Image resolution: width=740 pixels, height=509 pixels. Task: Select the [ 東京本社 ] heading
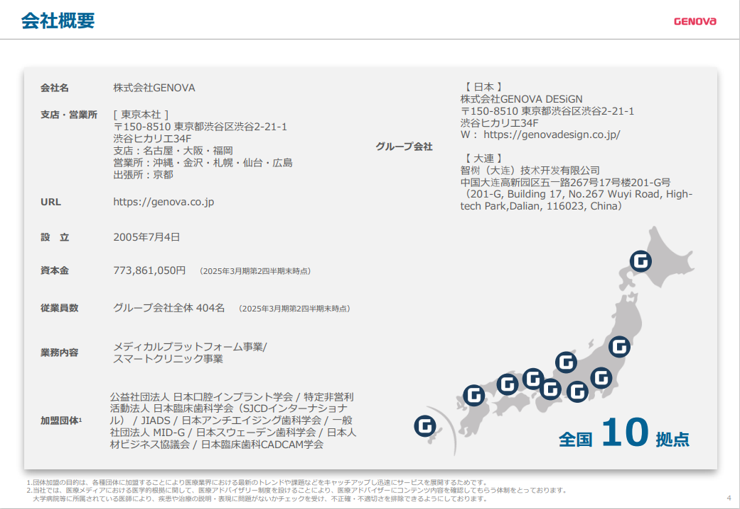point(141,115)
